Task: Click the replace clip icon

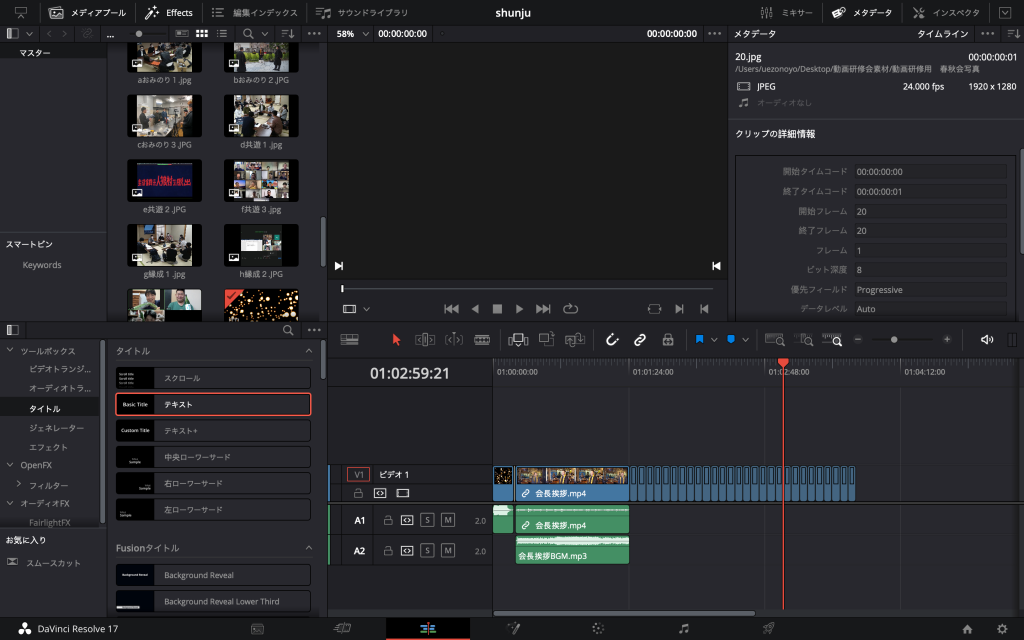Action: point(575,340)
